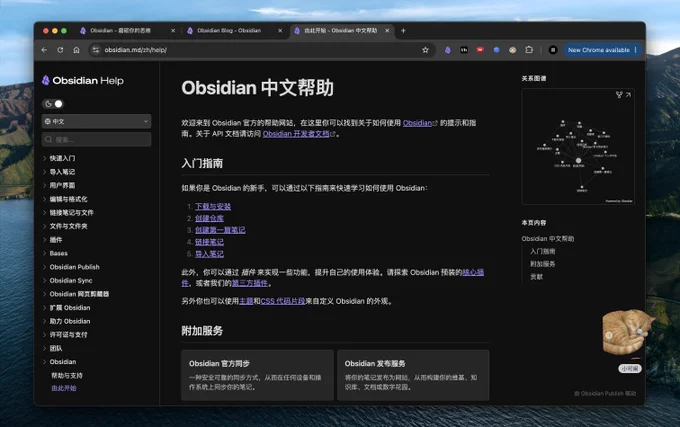
Task: Open the Chrome profile avatar icon
Action: click(x=553, y=50)
